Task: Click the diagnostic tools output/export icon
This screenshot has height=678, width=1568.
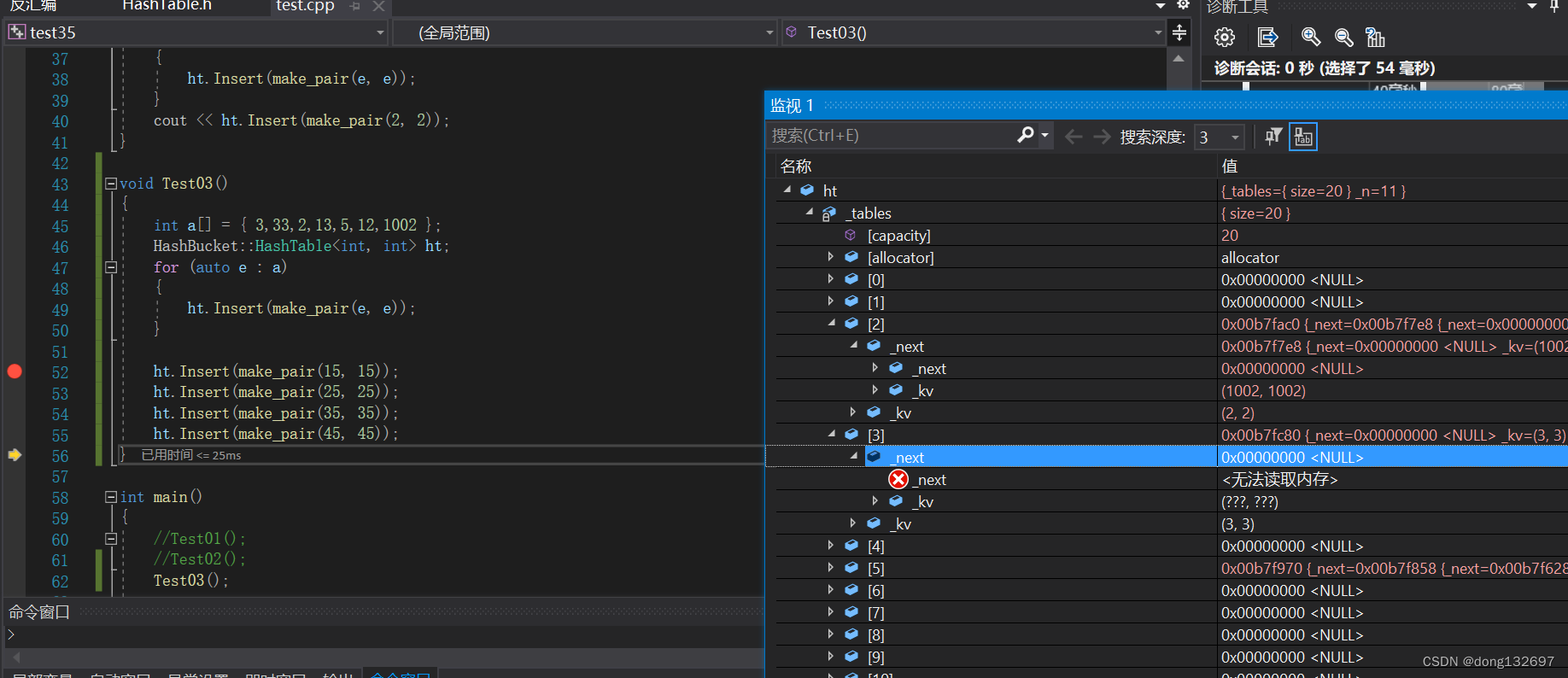Action: pyautogui.click(x=1268, y=38)
